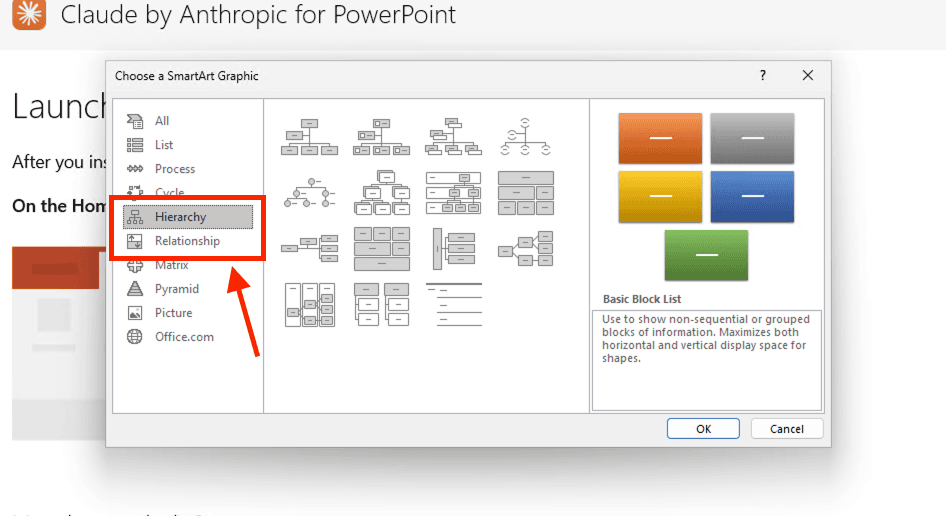Select the Horizontal Hierarchy layout
The width and height of the screenshot is (946, 516).
click(525, 248)
